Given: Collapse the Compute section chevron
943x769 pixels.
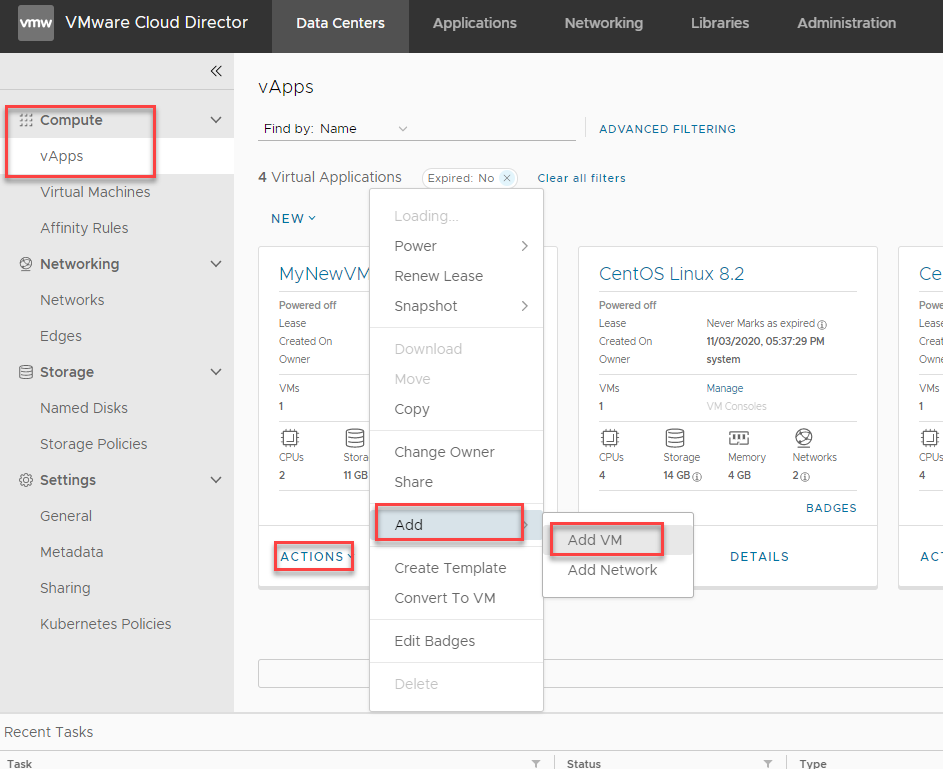Looking at the screenshot, I should click(x=216, y=120).
